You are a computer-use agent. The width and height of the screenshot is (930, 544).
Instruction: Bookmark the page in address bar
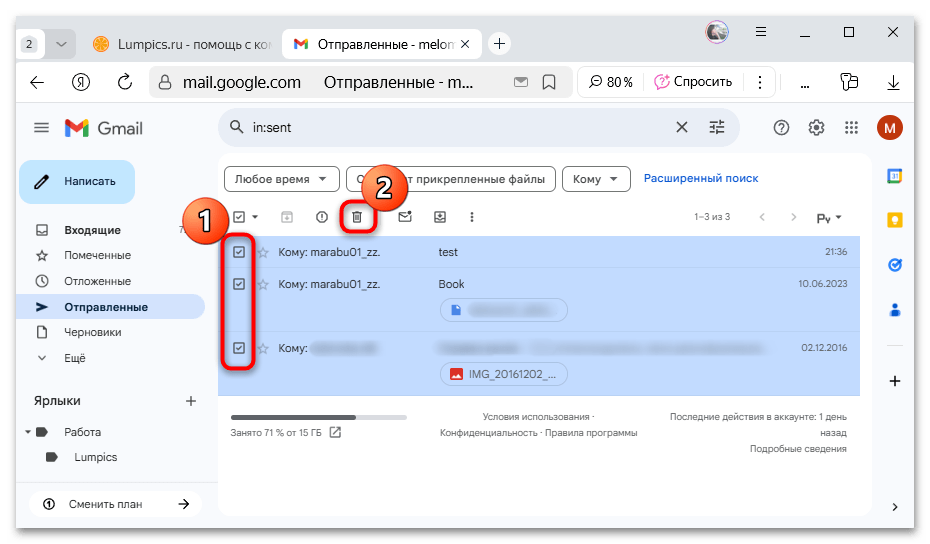point(549,82)
